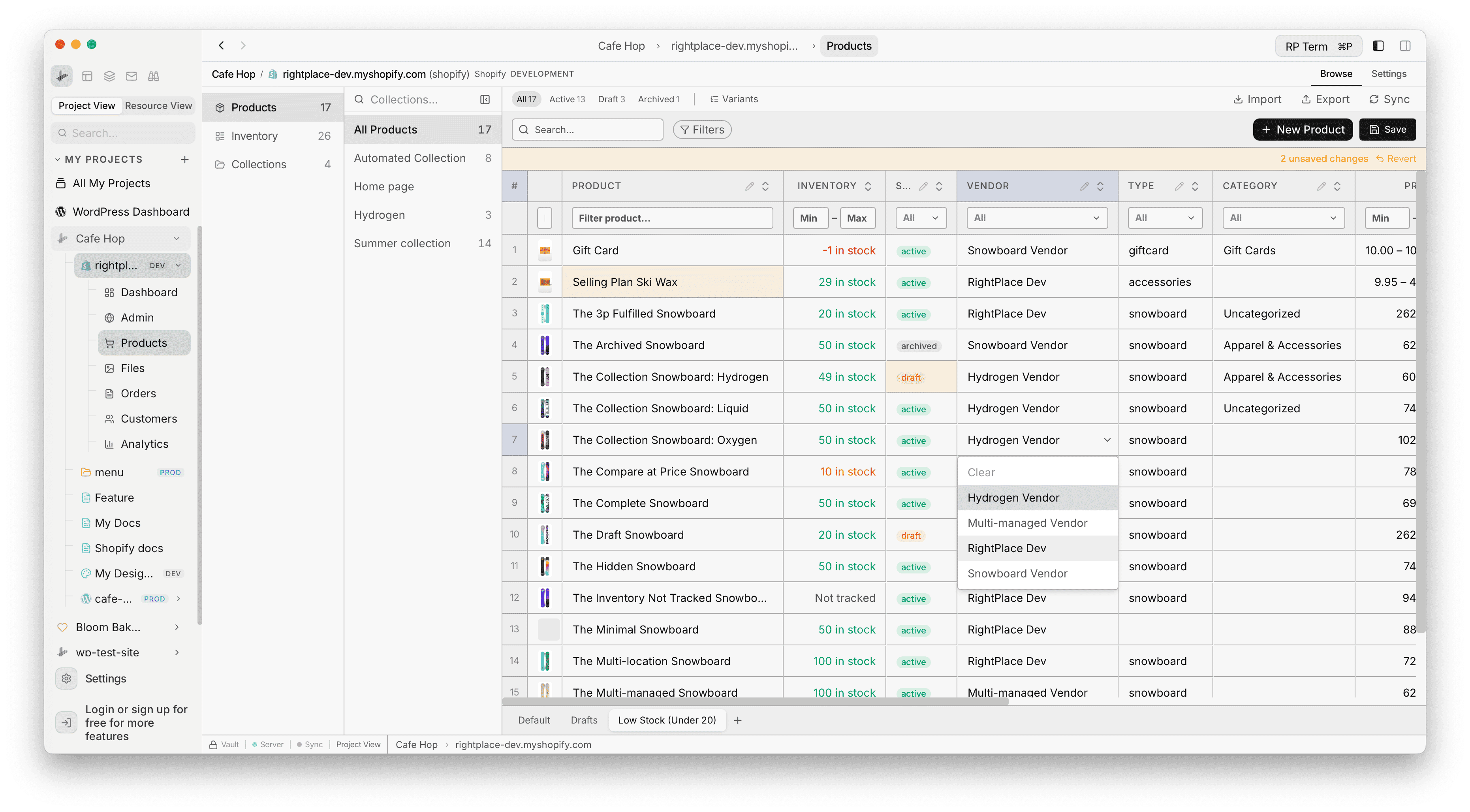Open the TYPE column filter dropdown showing All

coord(1165,217)
